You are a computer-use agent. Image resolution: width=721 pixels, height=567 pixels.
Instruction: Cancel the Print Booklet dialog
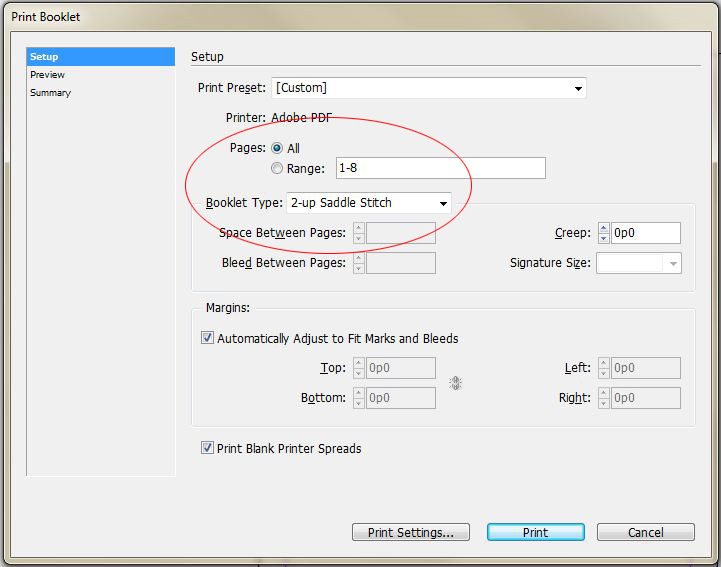coord(645,532)
